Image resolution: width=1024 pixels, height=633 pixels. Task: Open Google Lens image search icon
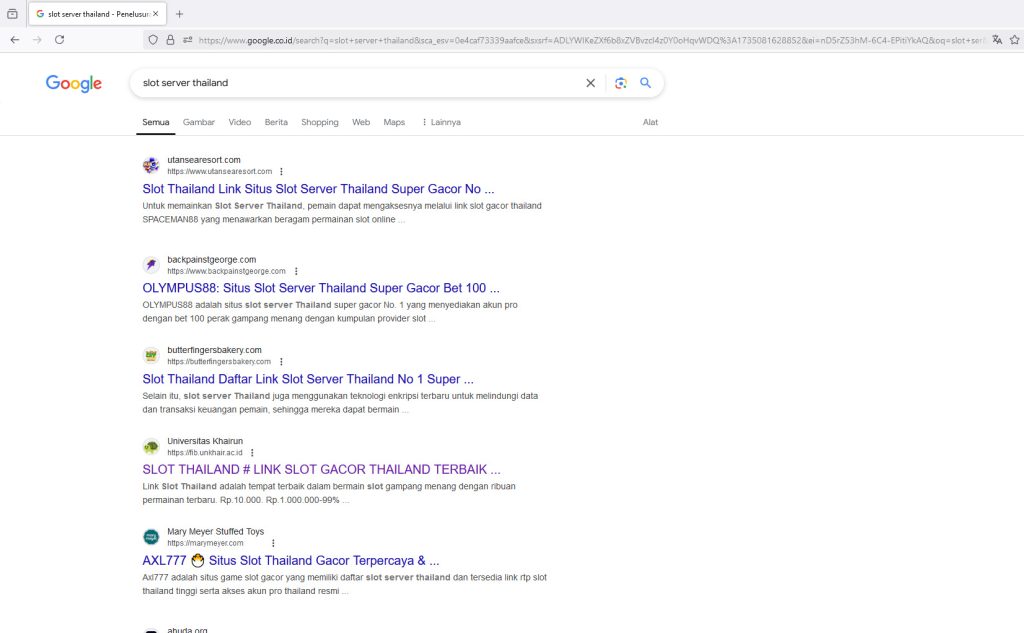point(620,83)
